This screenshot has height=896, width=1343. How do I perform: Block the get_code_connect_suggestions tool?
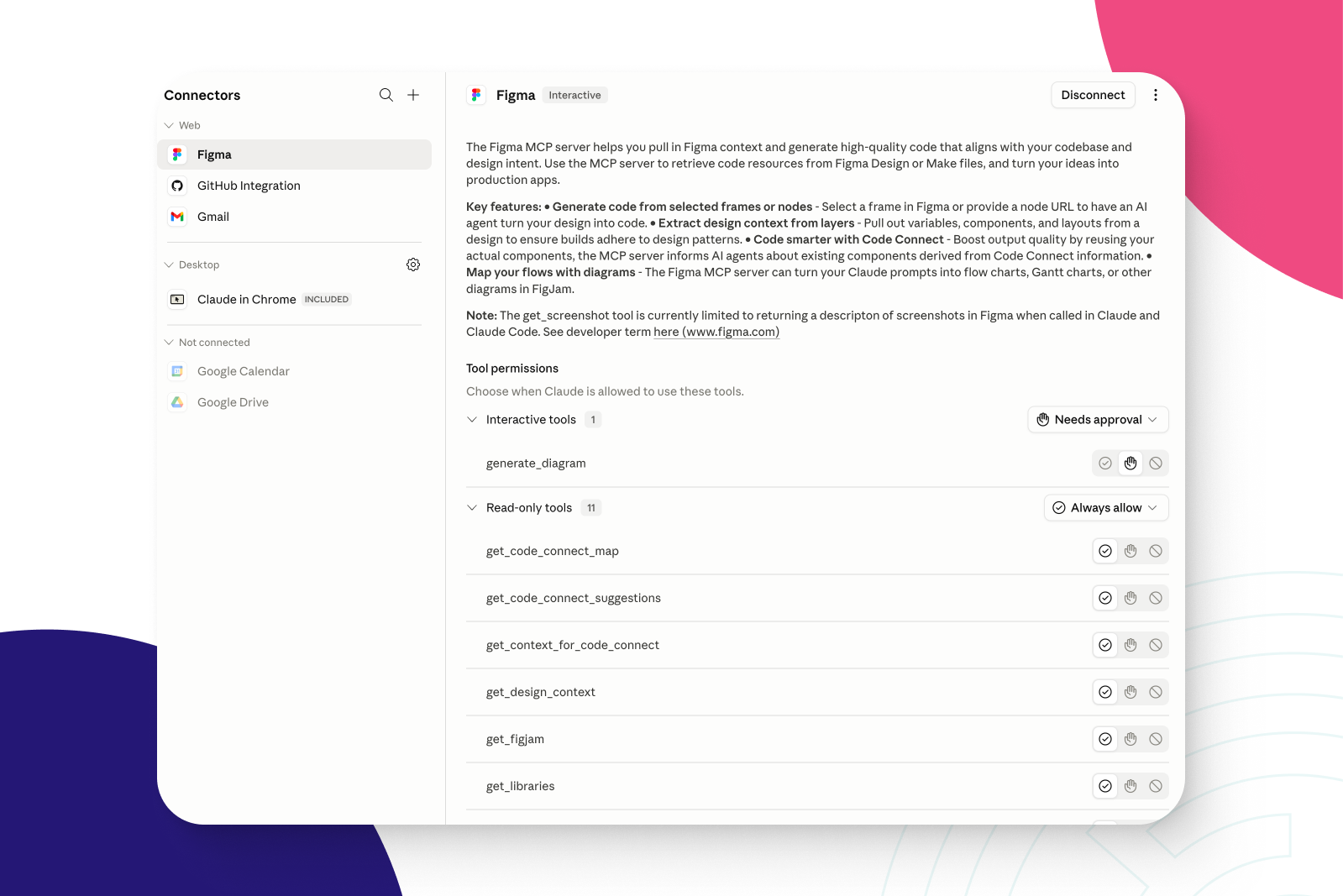coord(1156,598)
